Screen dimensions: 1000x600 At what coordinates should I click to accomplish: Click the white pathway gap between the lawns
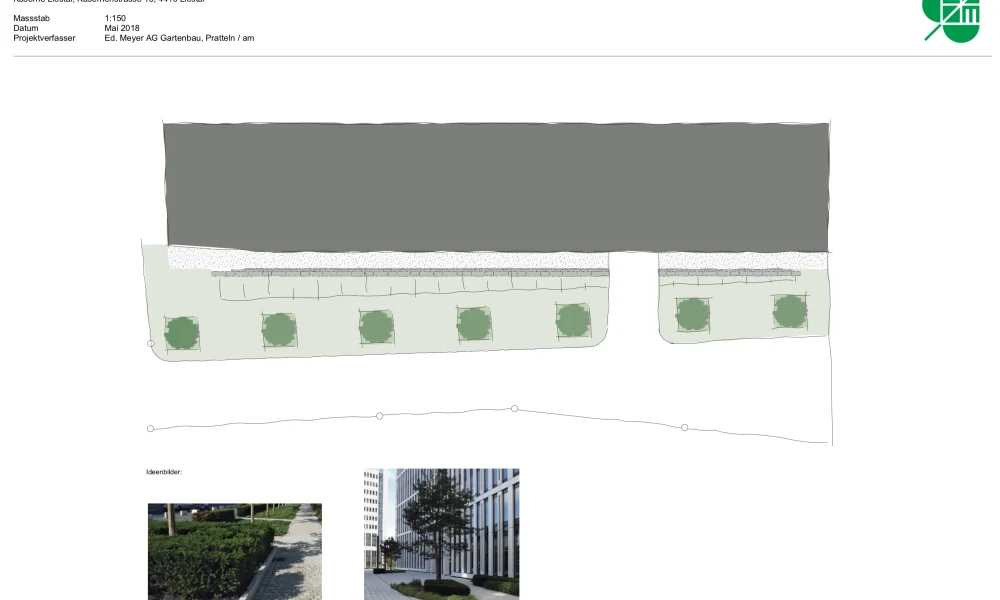click(633, 300)
